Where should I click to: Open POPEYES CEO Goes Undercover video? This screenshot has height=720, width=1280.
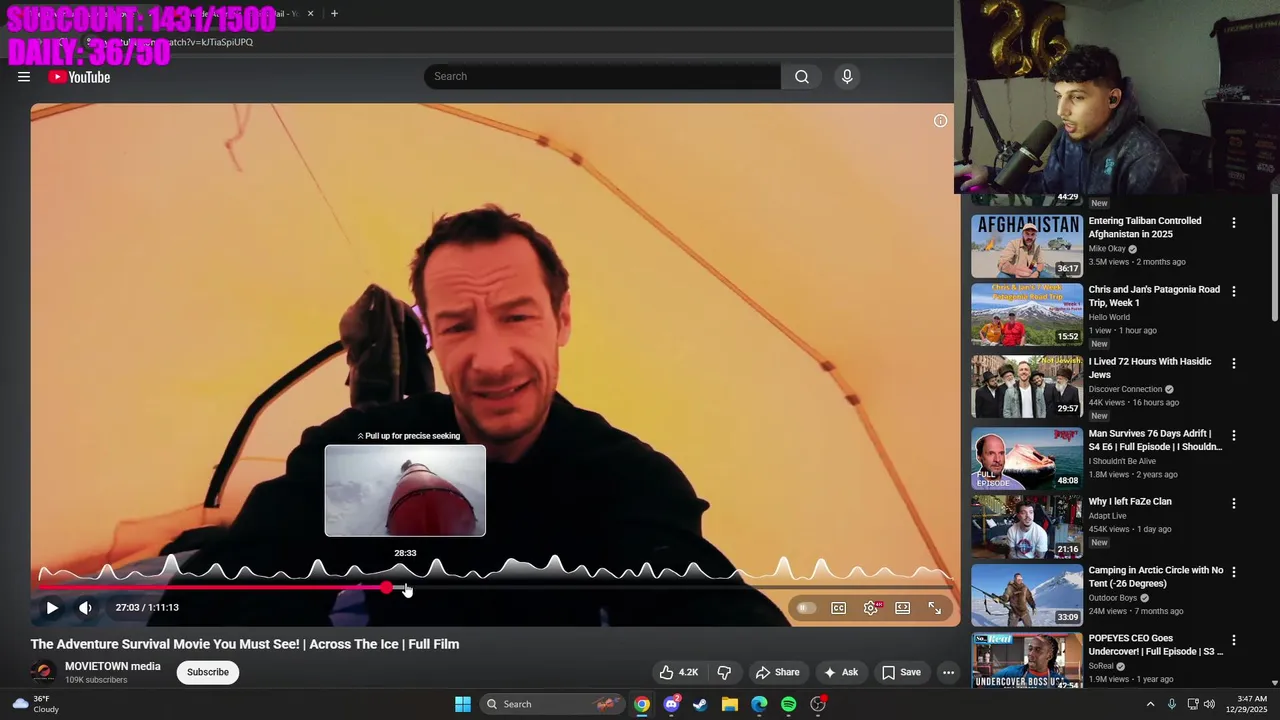tap(1156, 645)
